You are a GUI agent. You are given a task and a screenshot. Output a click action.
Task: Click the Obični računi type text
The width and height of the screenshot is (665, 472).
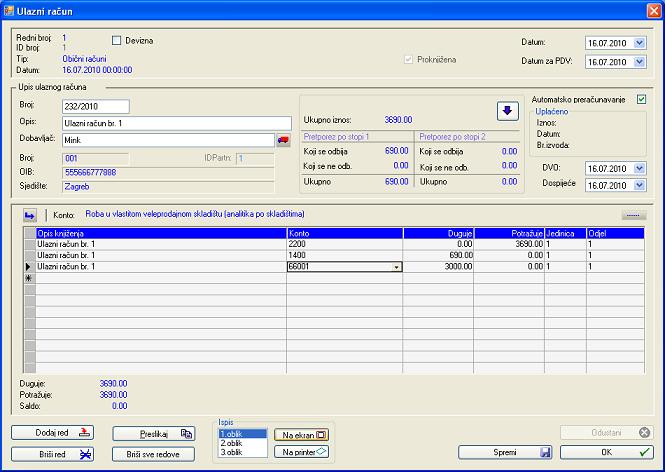84,59
